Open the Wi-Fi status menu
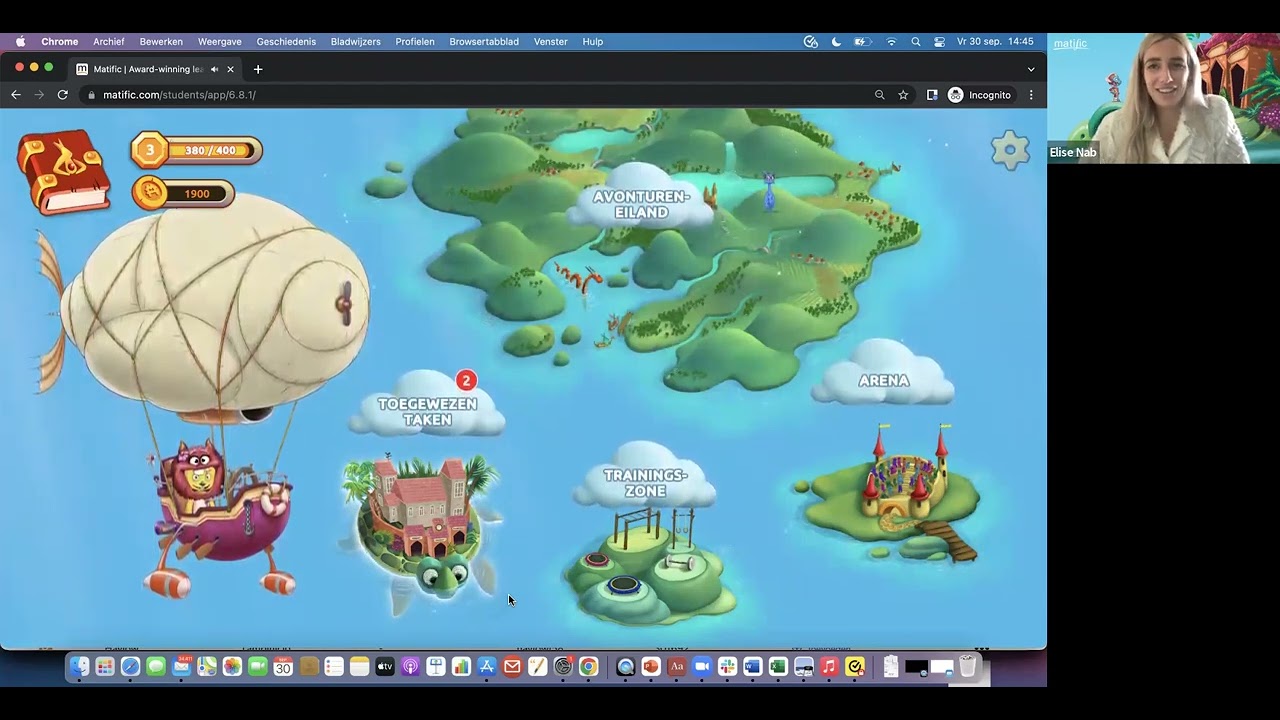The image size is (1280, 720). 891,42
